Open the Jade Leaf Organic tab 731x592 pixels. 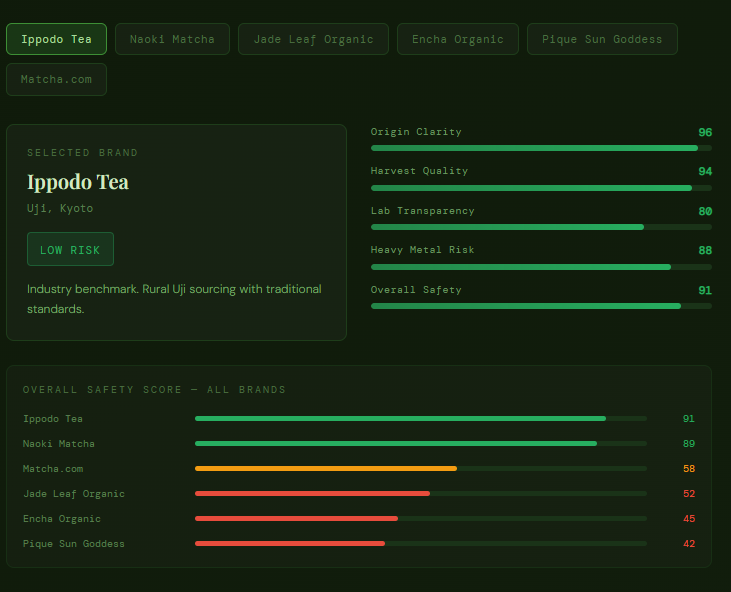click(313, 39)
